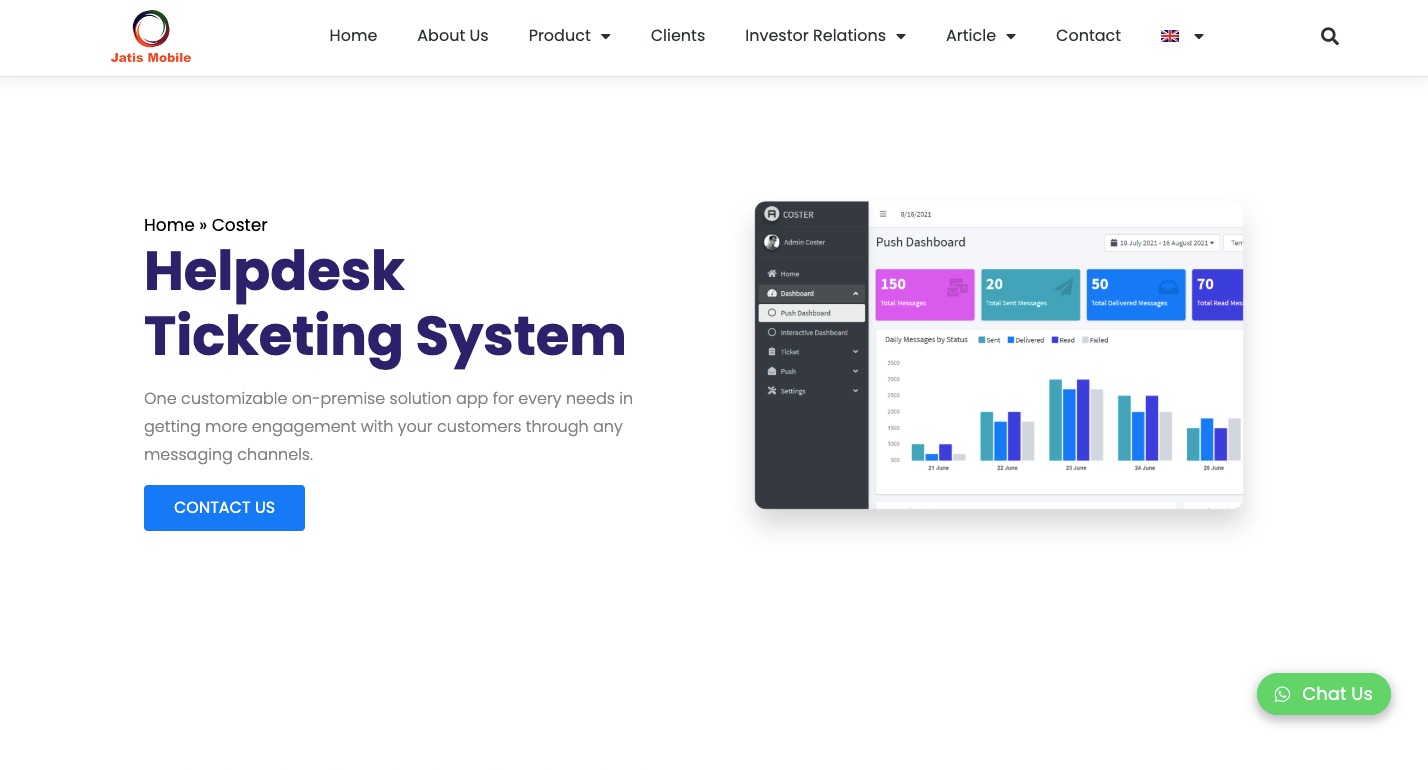This screenshot has width=1428, height=770.
Task: Click the pink 150 Total Messages card
Action: (924, 294)
